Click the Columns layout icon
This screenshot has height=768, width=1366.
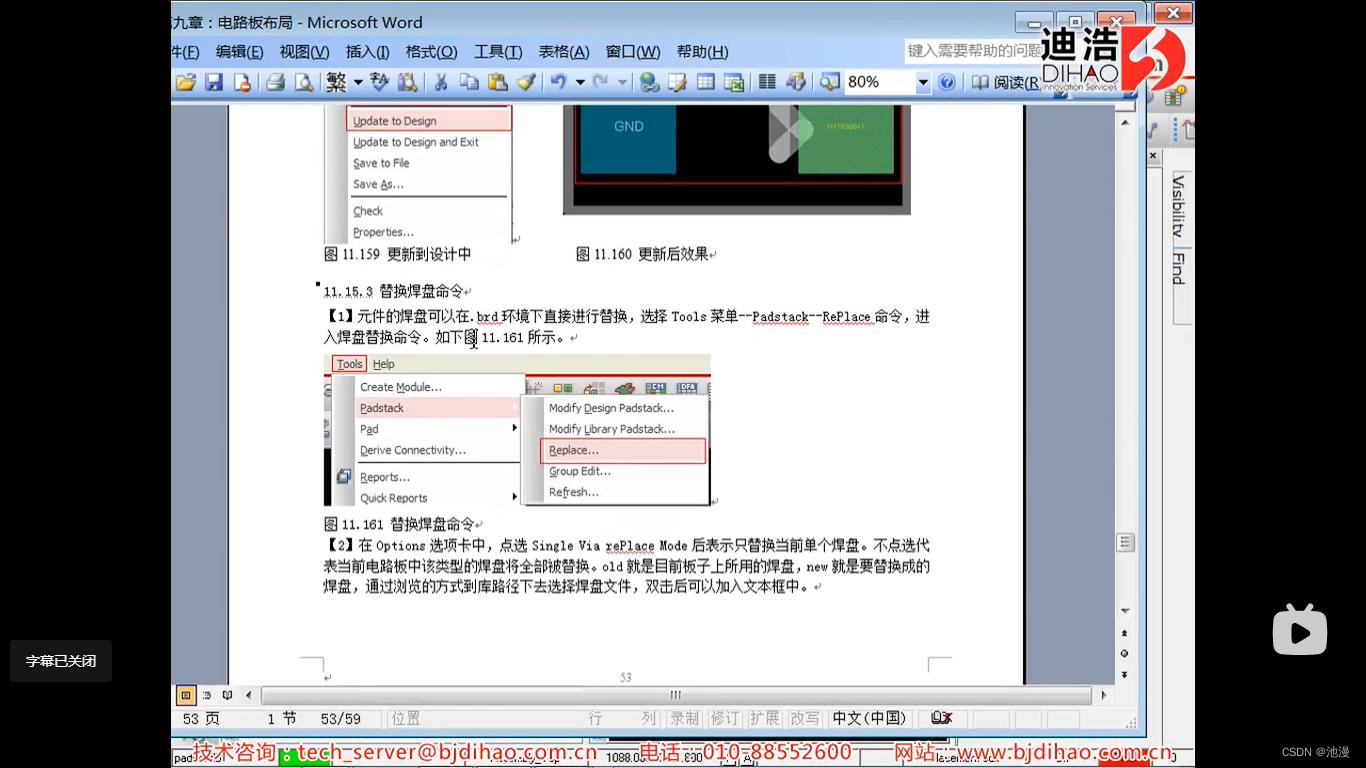click(x=767, y=82)
